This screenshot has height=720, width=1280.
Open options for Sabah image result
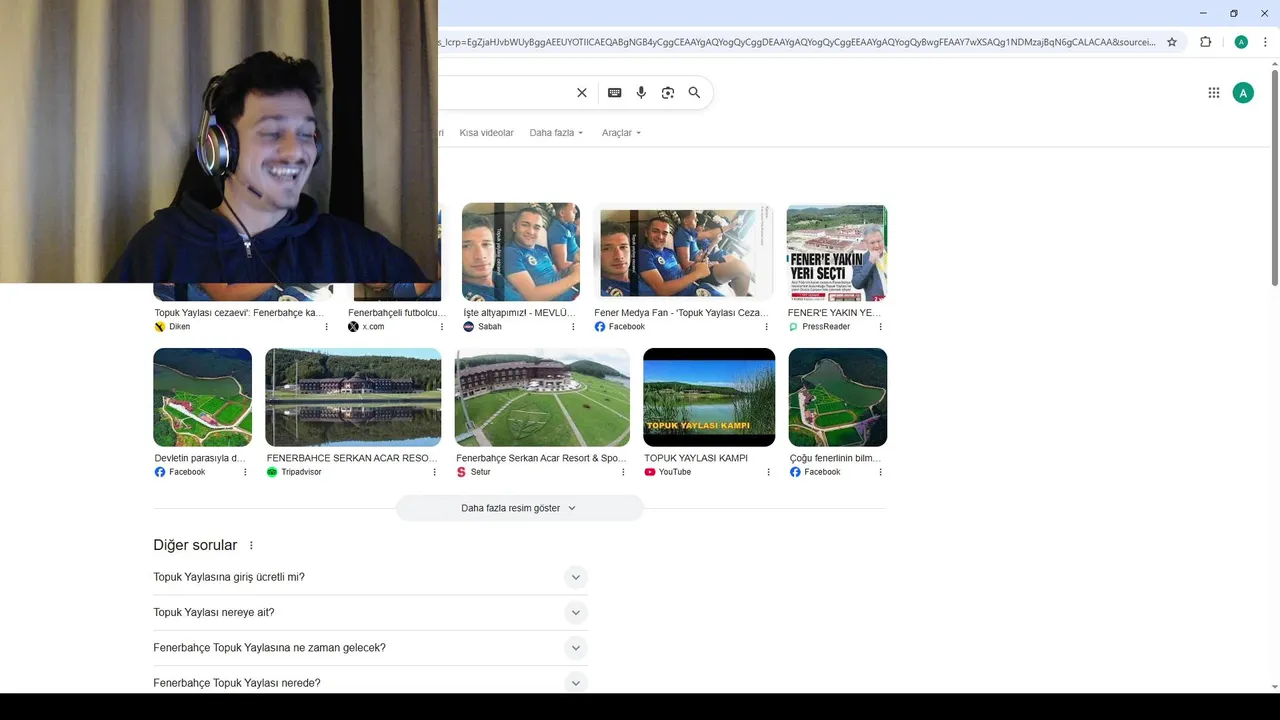[573, 327]
